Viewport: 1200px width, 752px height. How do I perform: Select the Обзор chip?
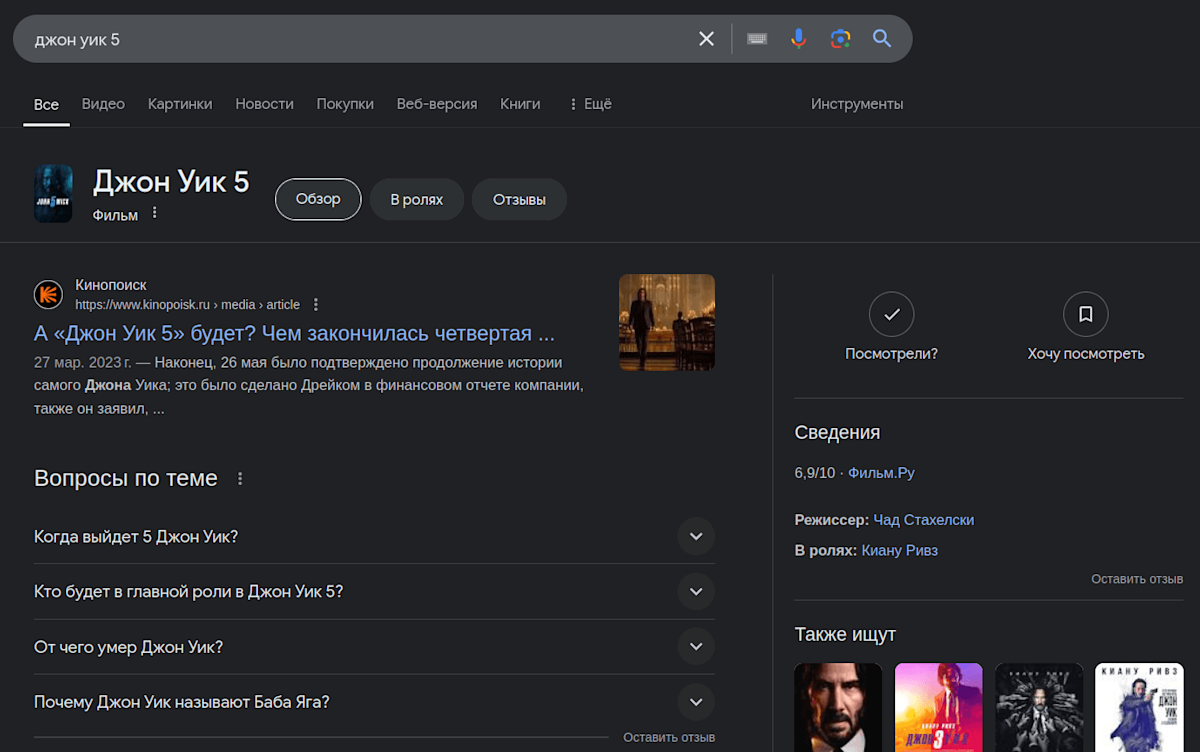tap(318, 199)
